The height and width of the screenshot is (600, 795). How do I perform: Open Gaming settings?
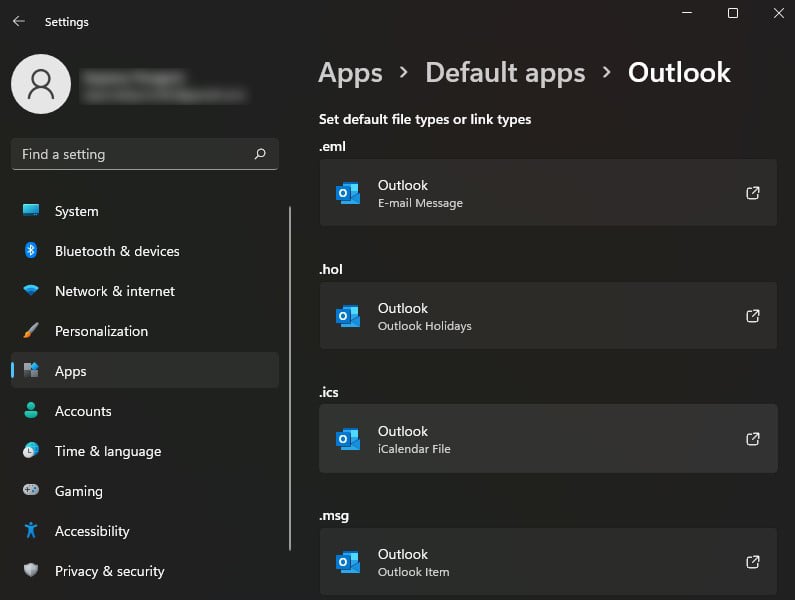coord(78,491)
